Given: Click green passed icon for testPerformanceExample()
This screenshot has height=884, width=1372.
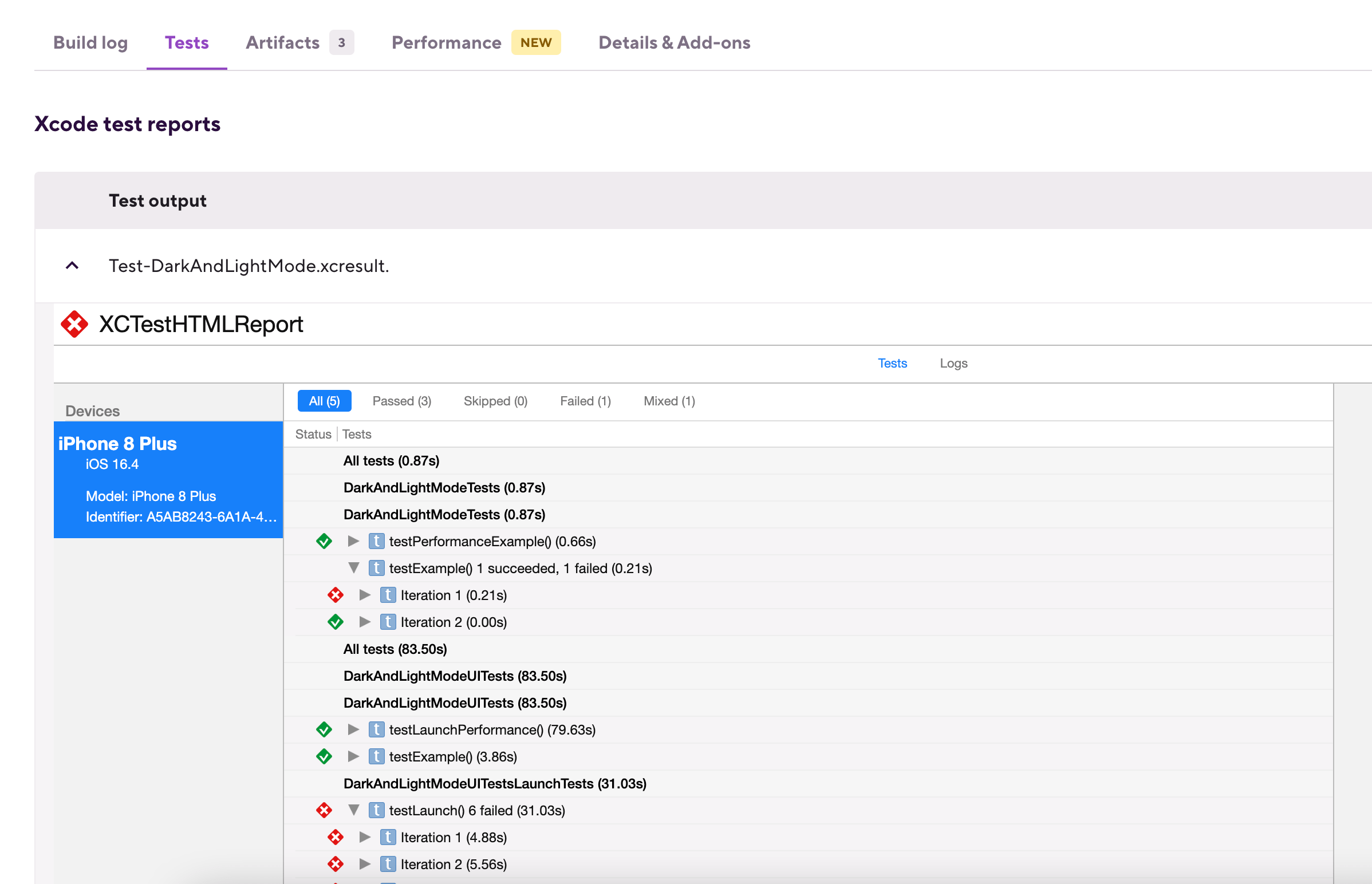Looking at the screenshot, I should [324, 541].
